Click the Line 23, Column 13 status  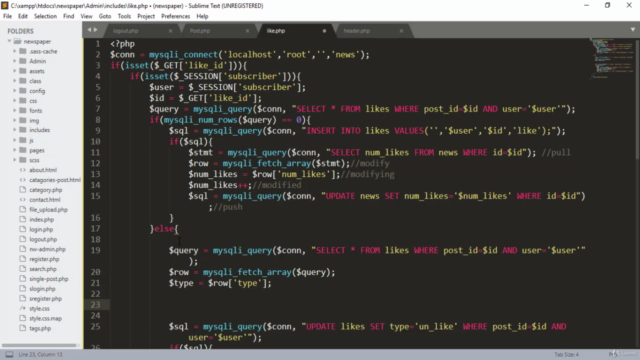click(40, 354)
